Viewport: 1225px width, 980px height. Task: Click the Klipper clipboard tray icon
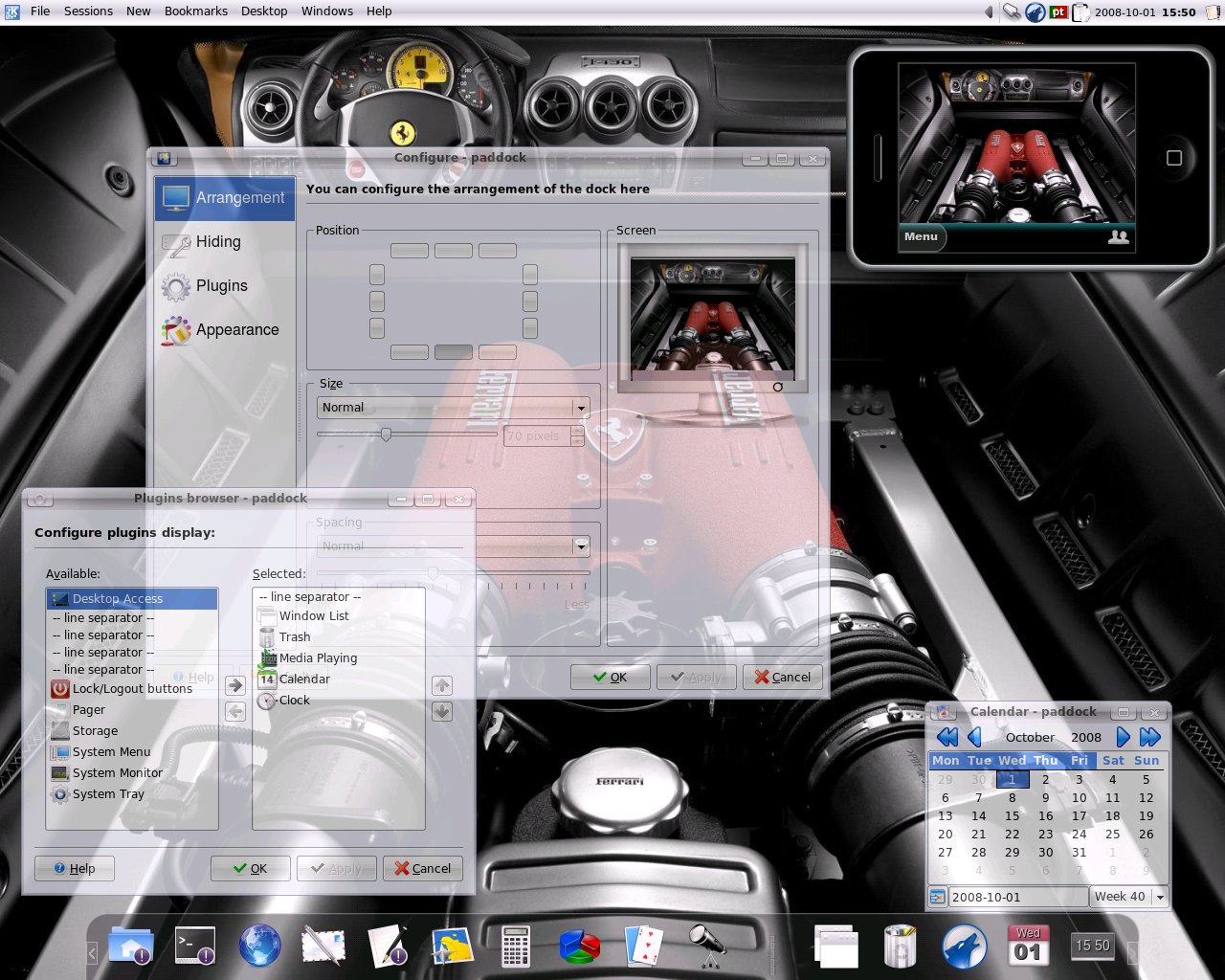(x=1081, y=12)
